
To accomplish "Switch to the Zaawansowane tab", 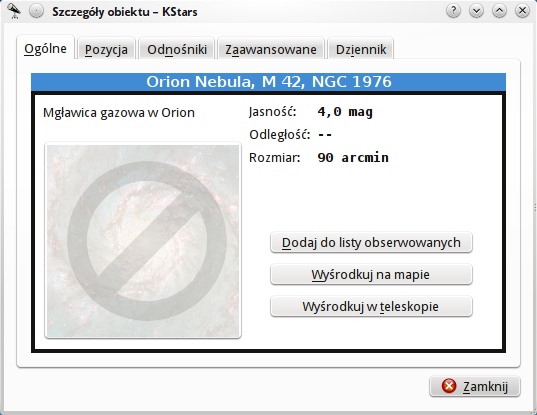I will tap(271, 49).
